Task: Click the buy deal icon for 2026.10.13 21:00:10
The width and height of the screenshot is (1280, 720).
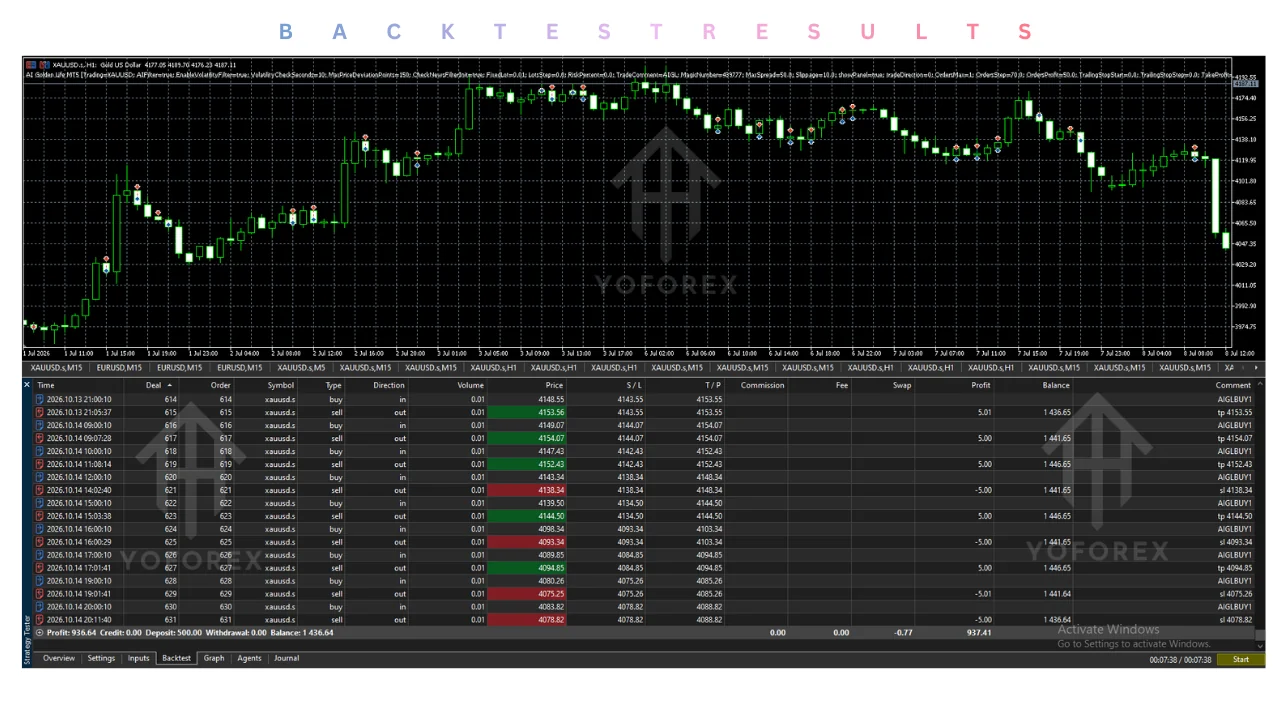Action: point(40,399)
